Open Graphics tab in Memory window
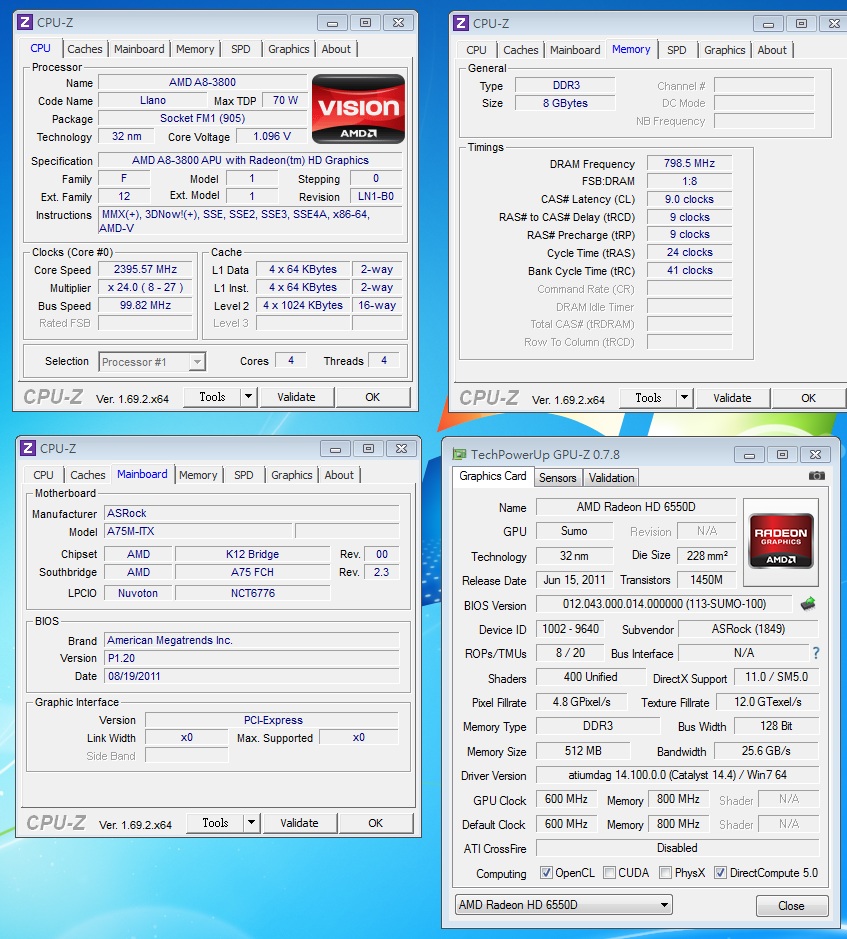Viewport: 847px width, 939px height. [724, 50]
